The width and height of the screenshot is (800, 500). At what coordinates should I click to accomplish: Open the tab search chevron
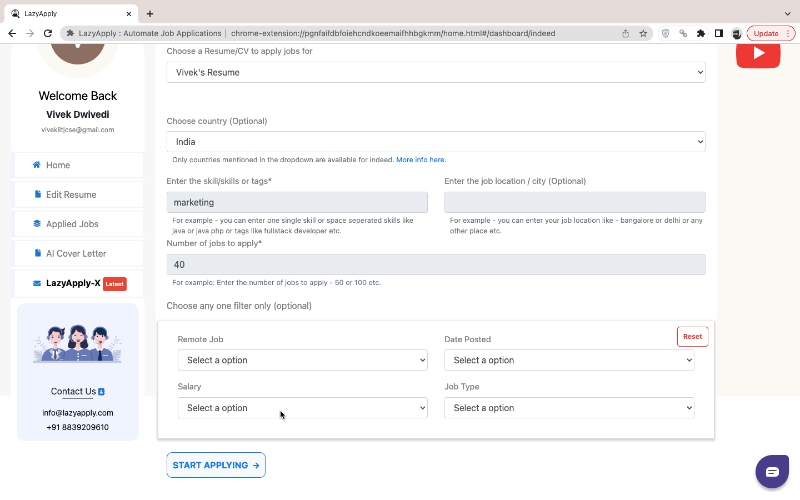pos(788,14)
